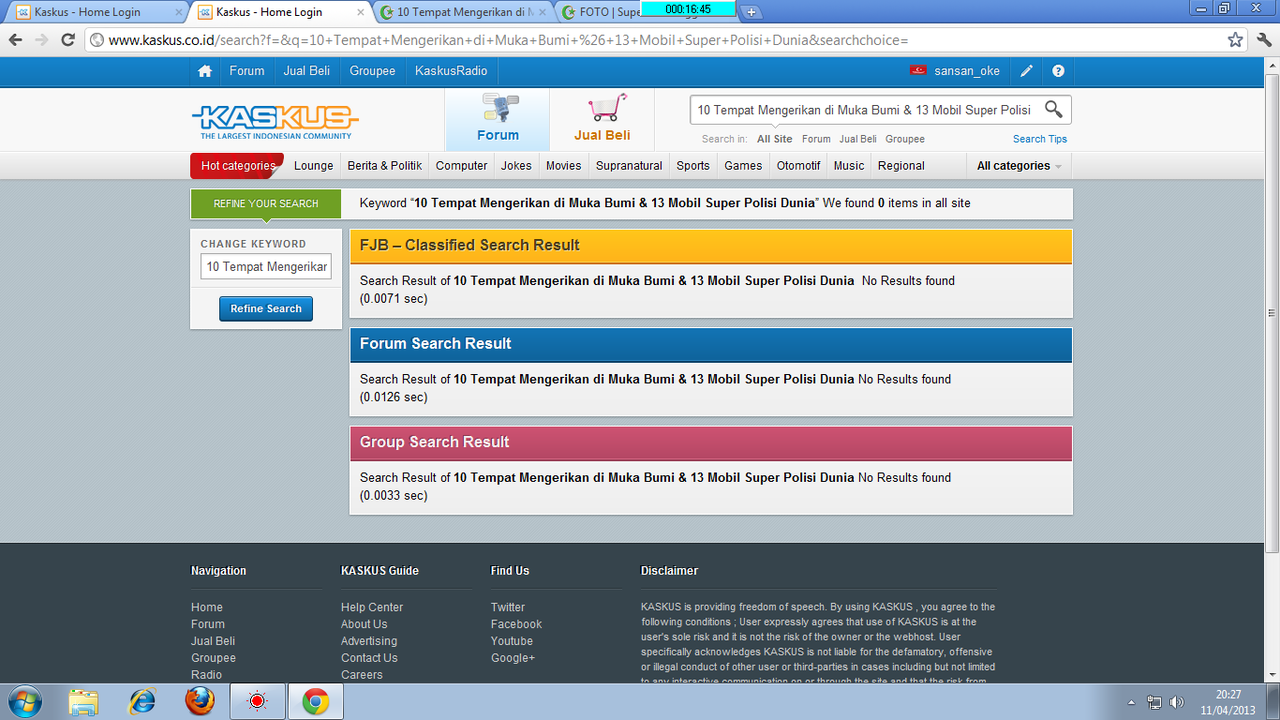This screenshot has width=1280, height=720.
Task: Show hidden system tray icons
Action: point(1131,702)
